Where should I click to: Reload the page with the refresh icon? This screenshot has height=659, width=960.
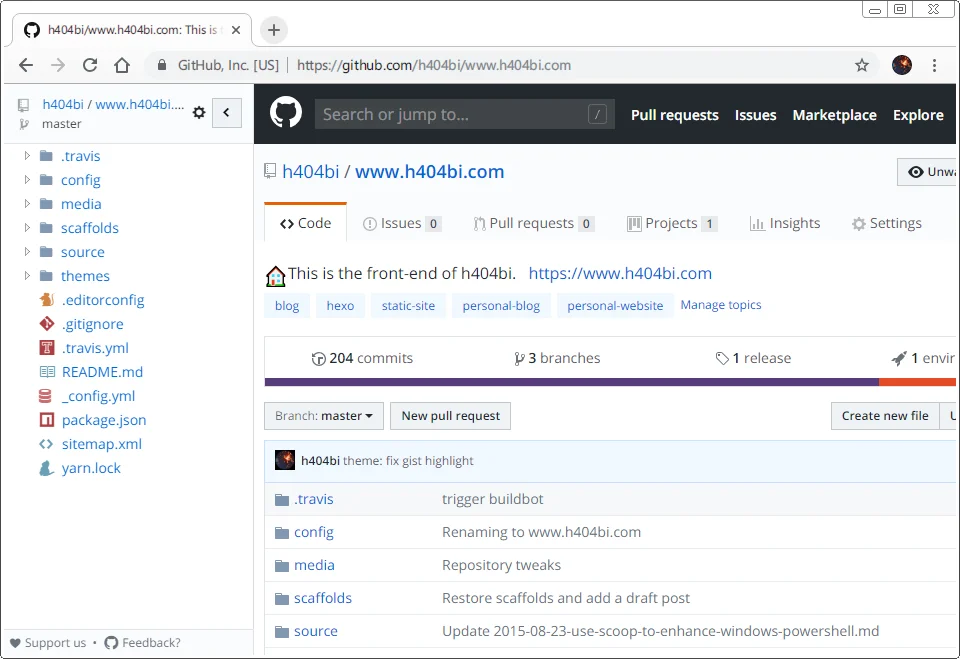90,65
